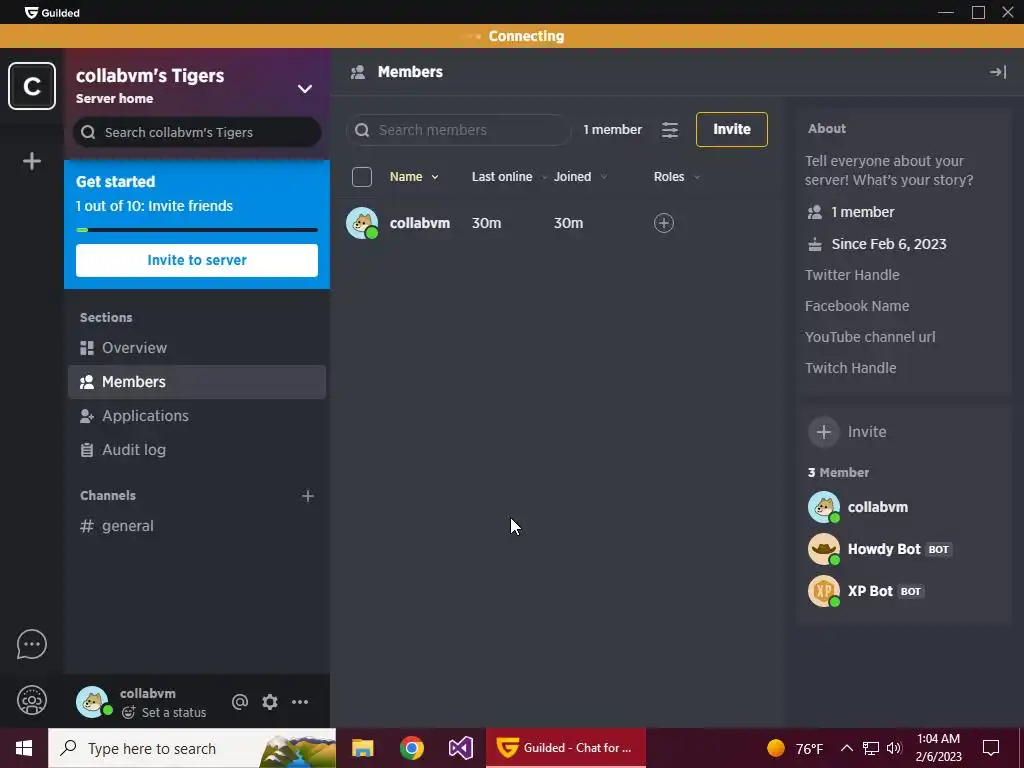Open XP Bot avatar
This screenshot has height=768, width=1024.
[x=824, y=591]
